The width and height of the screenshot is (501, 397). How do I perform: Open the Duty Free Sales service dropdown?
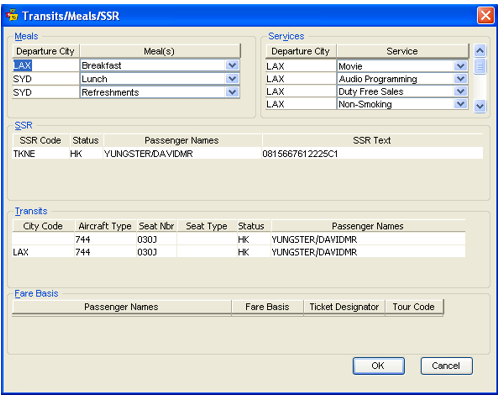click(461, 91)
